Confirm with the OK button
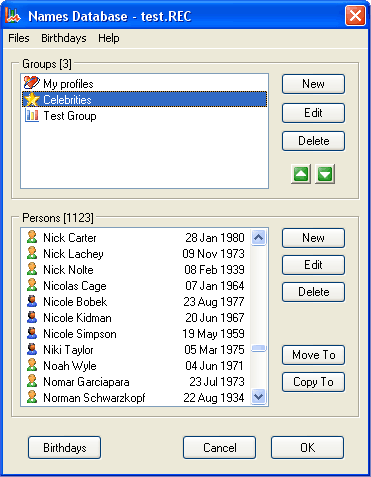The height and width of the screenshot is (477, 371). pos(307,448)
